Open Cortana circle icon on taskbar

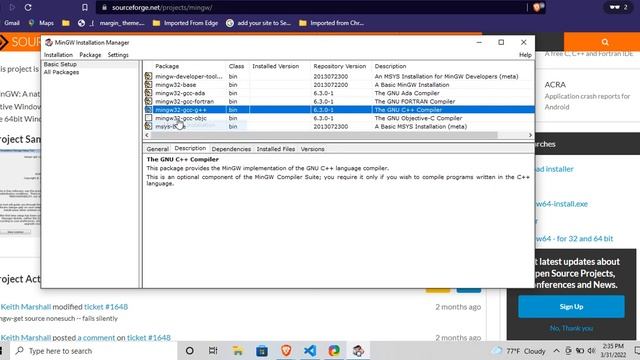click(x=189, y=351)
